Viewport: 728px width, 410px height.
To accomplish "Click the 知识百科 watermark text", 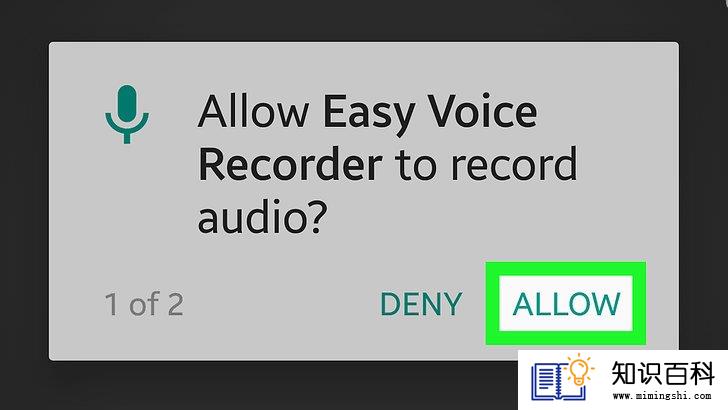I will click(663, 373).
